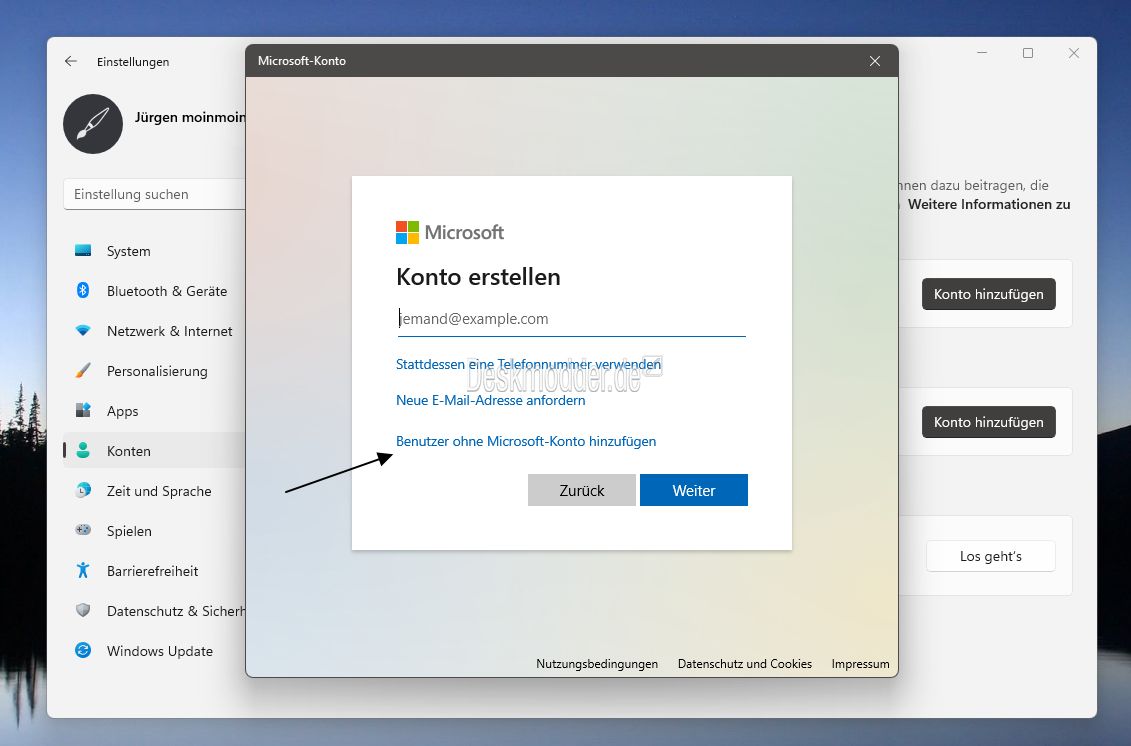The image size is (1131, 746).
Task: Click the lower Konto hinzufügen button
Action: click(988, 422)
